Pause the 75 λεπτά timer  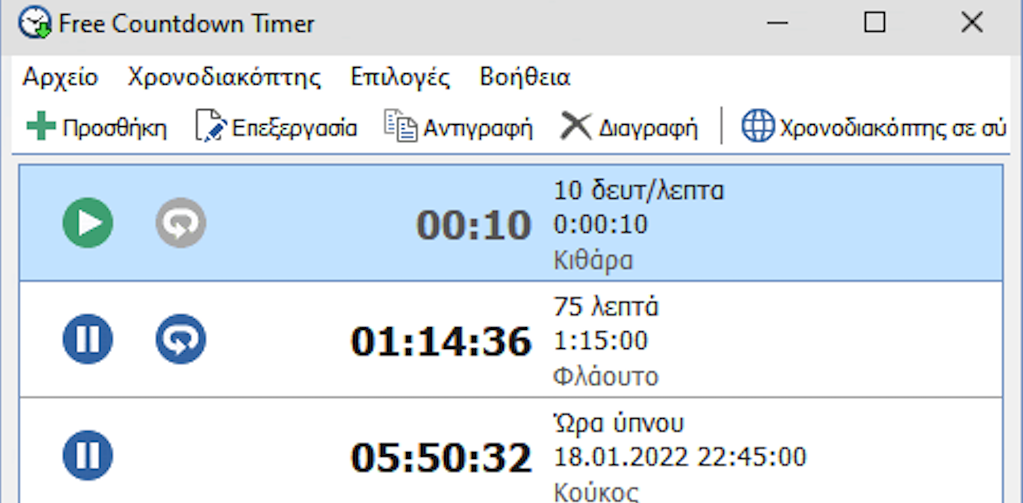click(x=87, y=339)
